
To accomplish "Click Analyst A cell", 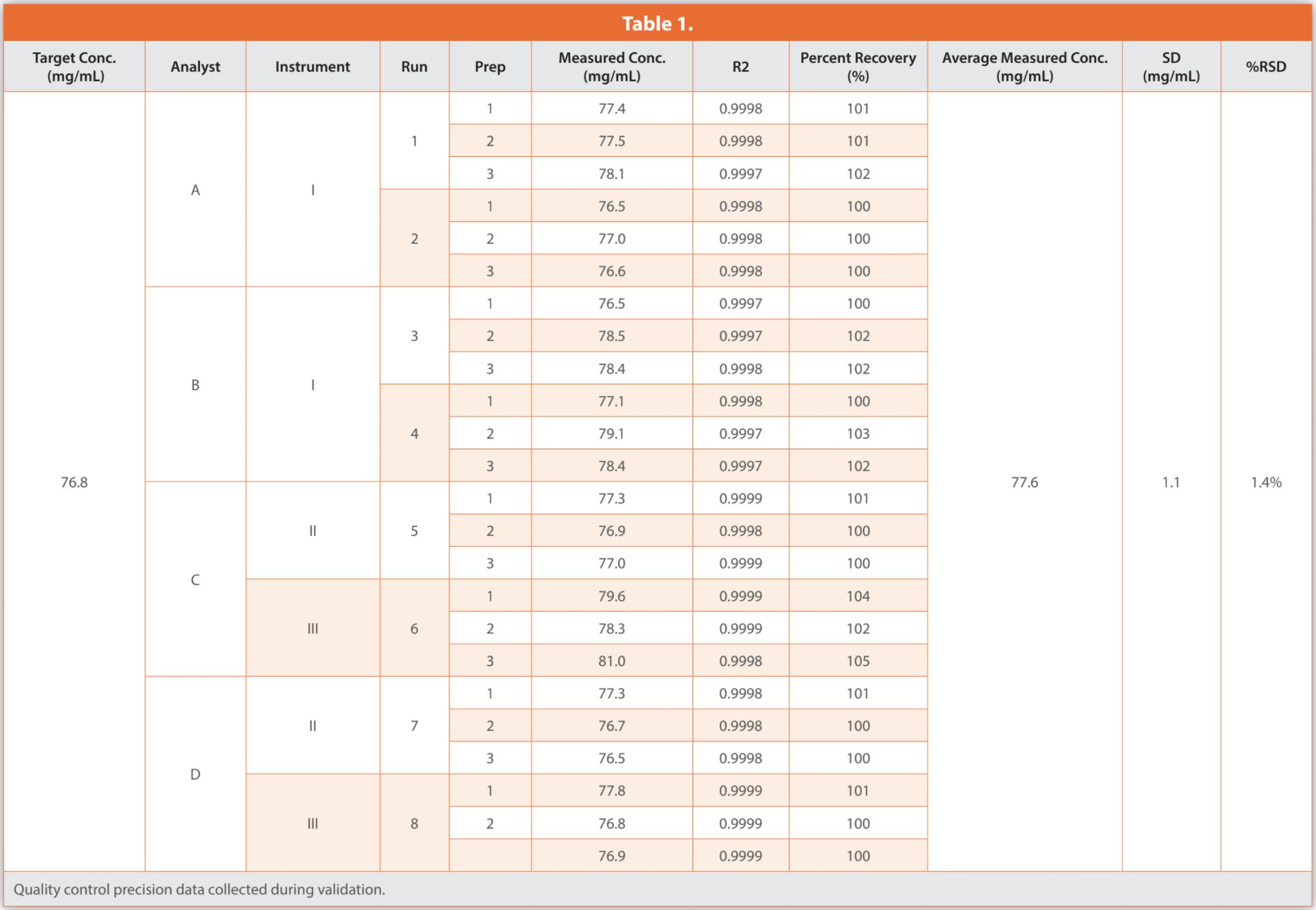I will [x=195, y=190].
